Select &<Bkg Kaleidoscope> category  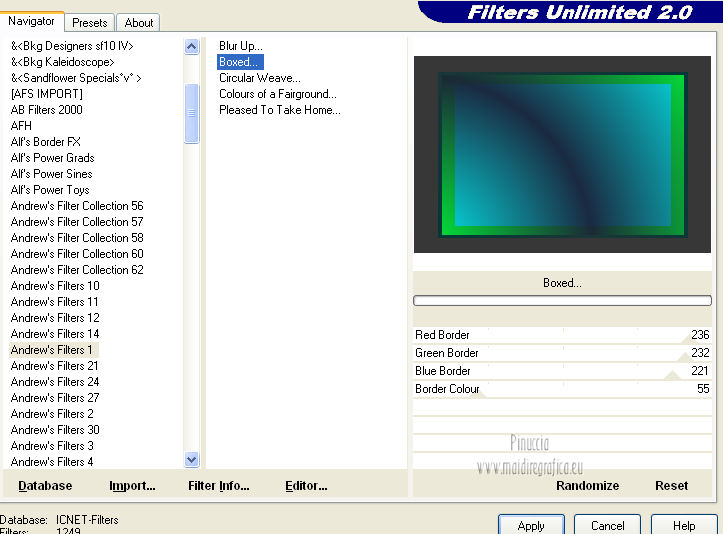(63, 62)
